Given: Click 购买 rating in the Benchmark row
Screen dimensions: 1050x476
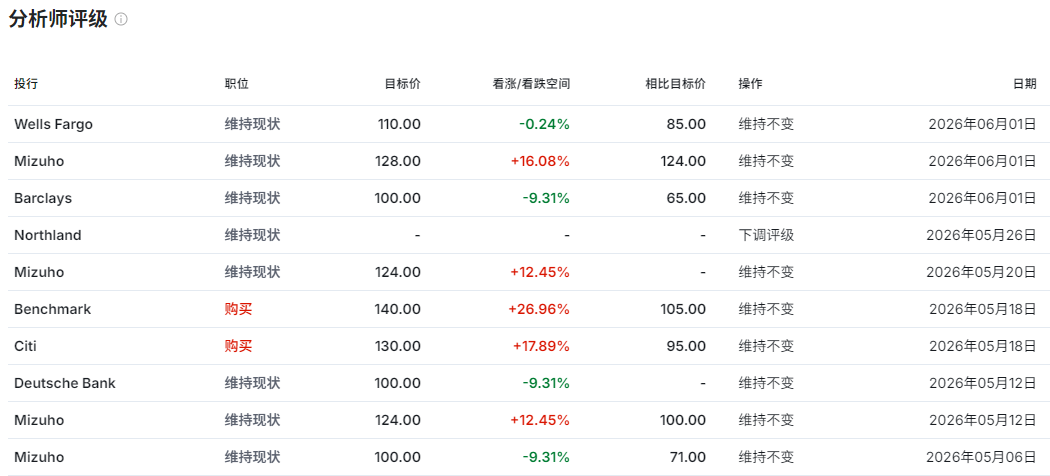Looking at the screenshot, I should 238,309.
